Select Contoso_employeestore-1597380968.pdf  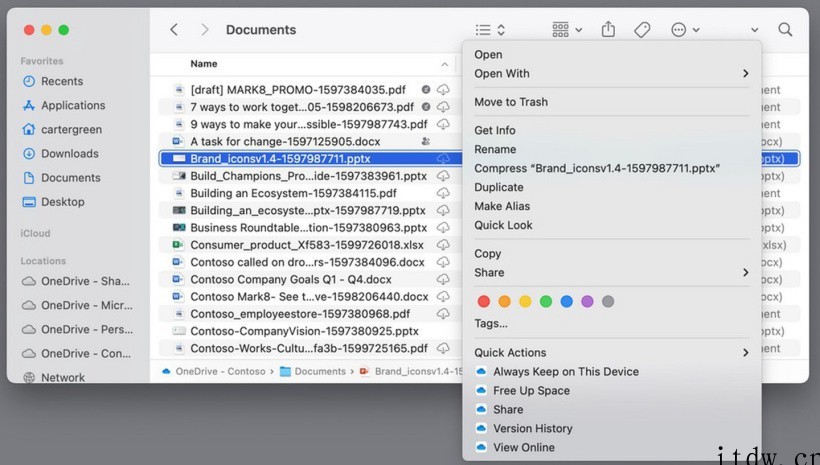pos(300,314)
